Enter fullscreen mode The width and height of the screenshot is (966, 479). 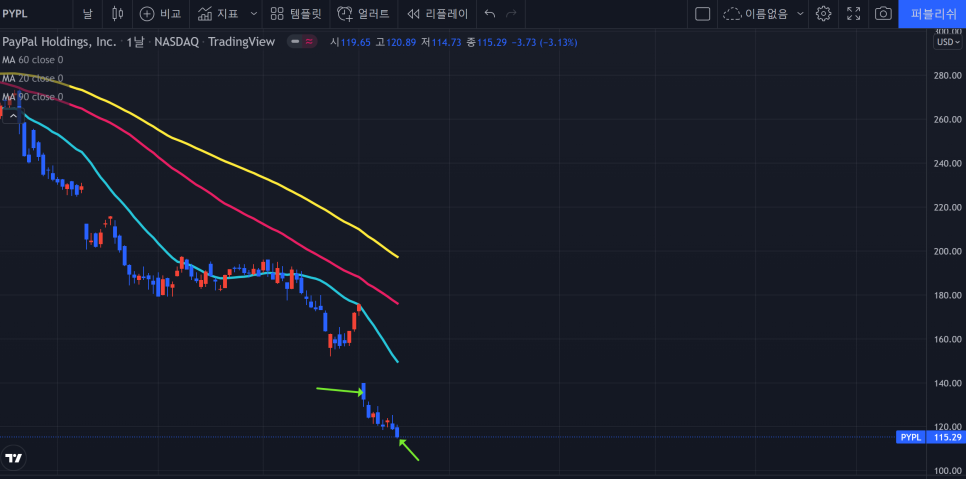point(853,14)
